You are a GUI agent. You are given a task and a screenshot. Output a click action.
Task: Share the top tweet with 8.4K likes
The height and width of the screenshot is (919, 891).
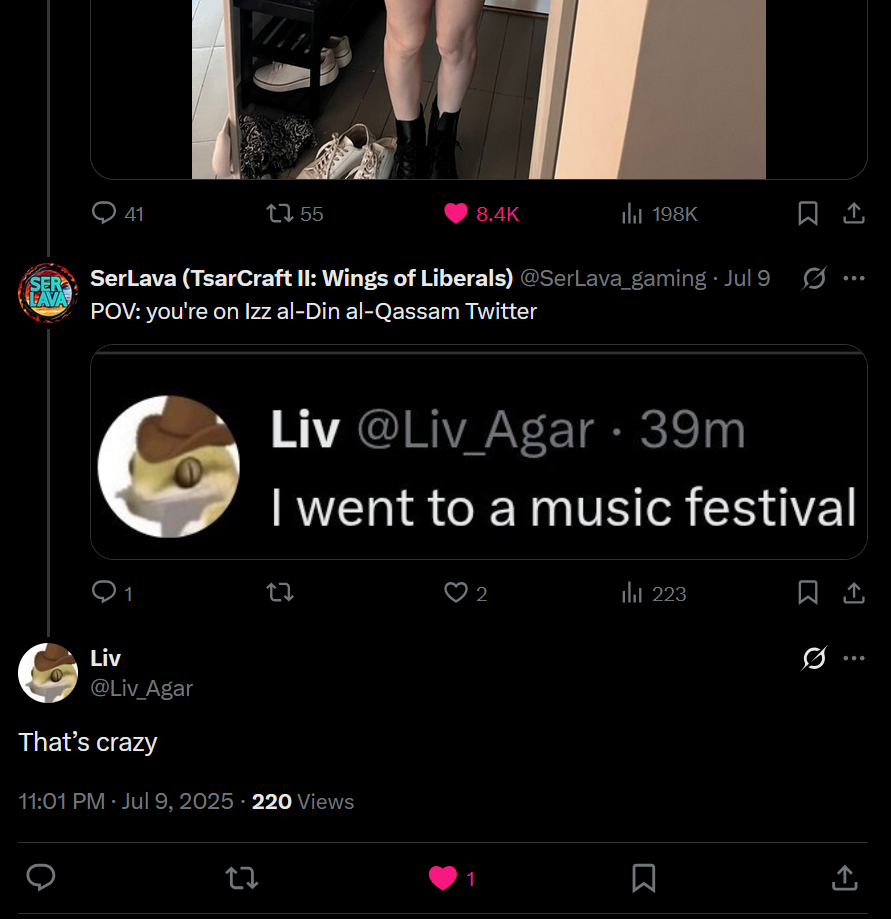[853, 213]
